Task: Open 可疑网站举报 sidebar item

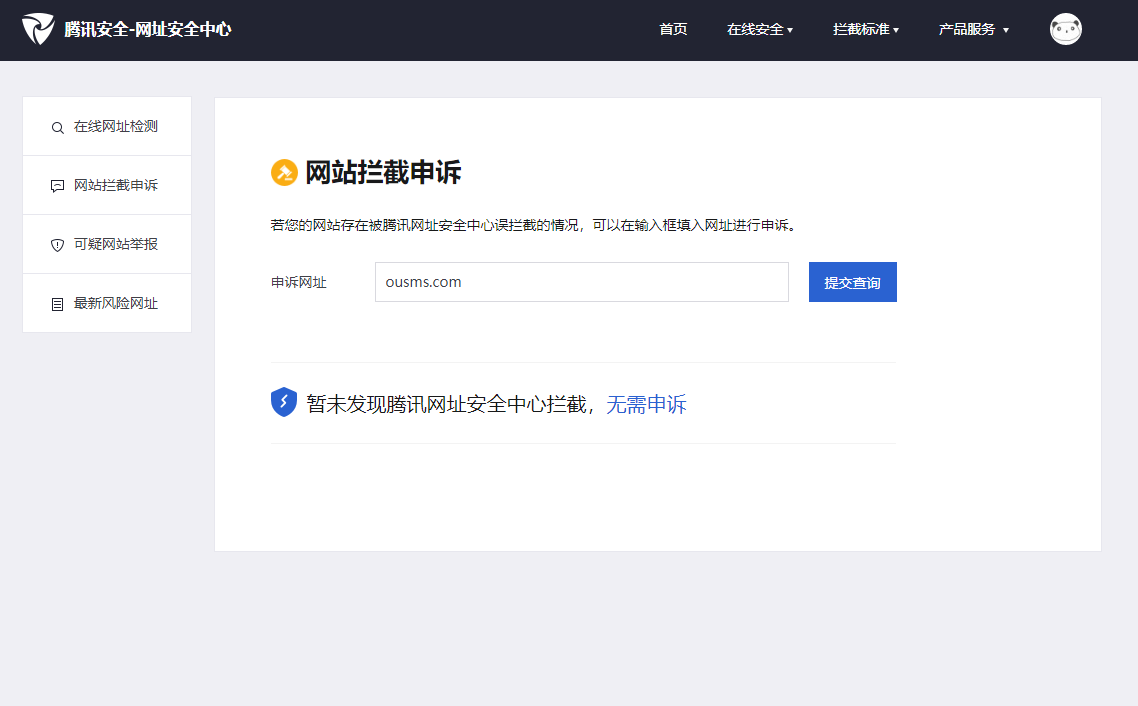Action: tap(107, 244)
